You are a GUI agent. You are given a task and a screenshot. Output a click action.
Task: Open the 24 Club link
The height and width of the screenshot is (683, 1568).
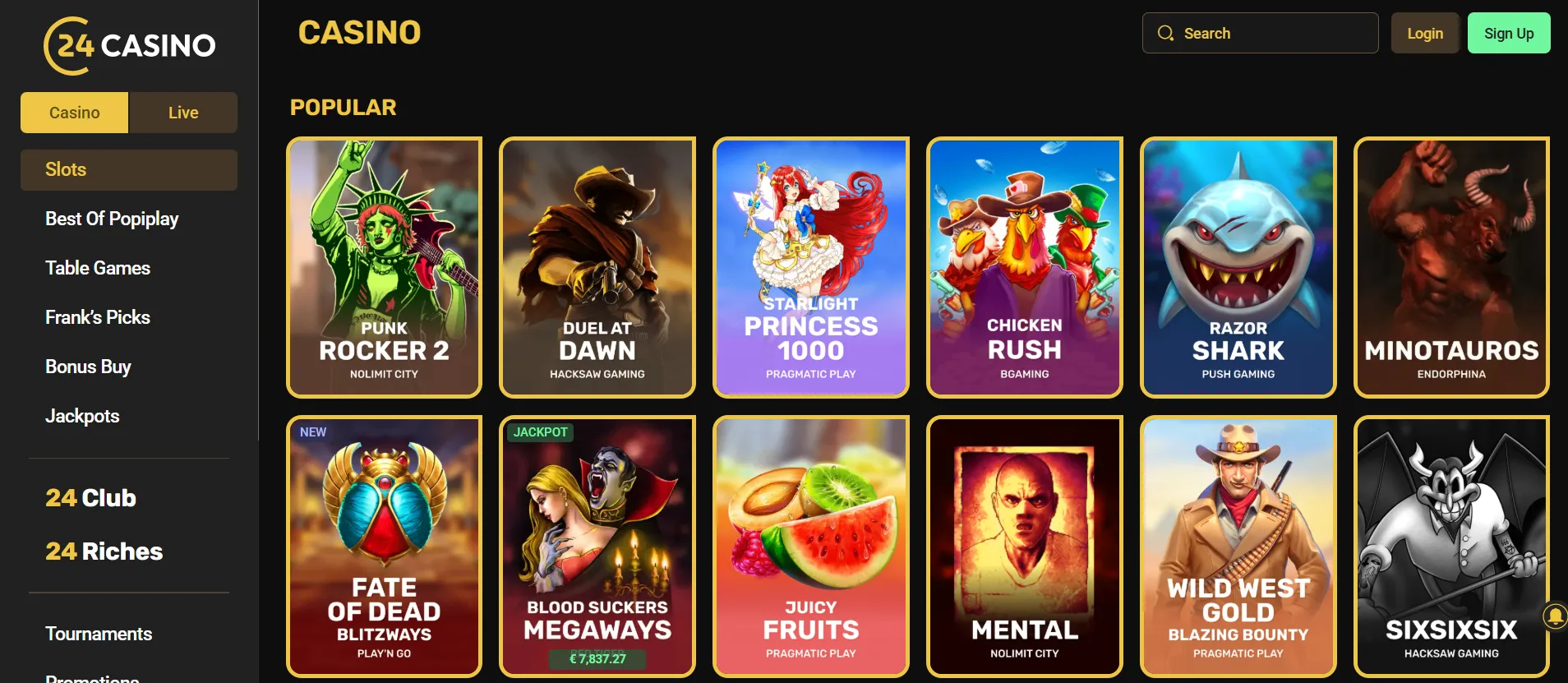pos(90,498)
